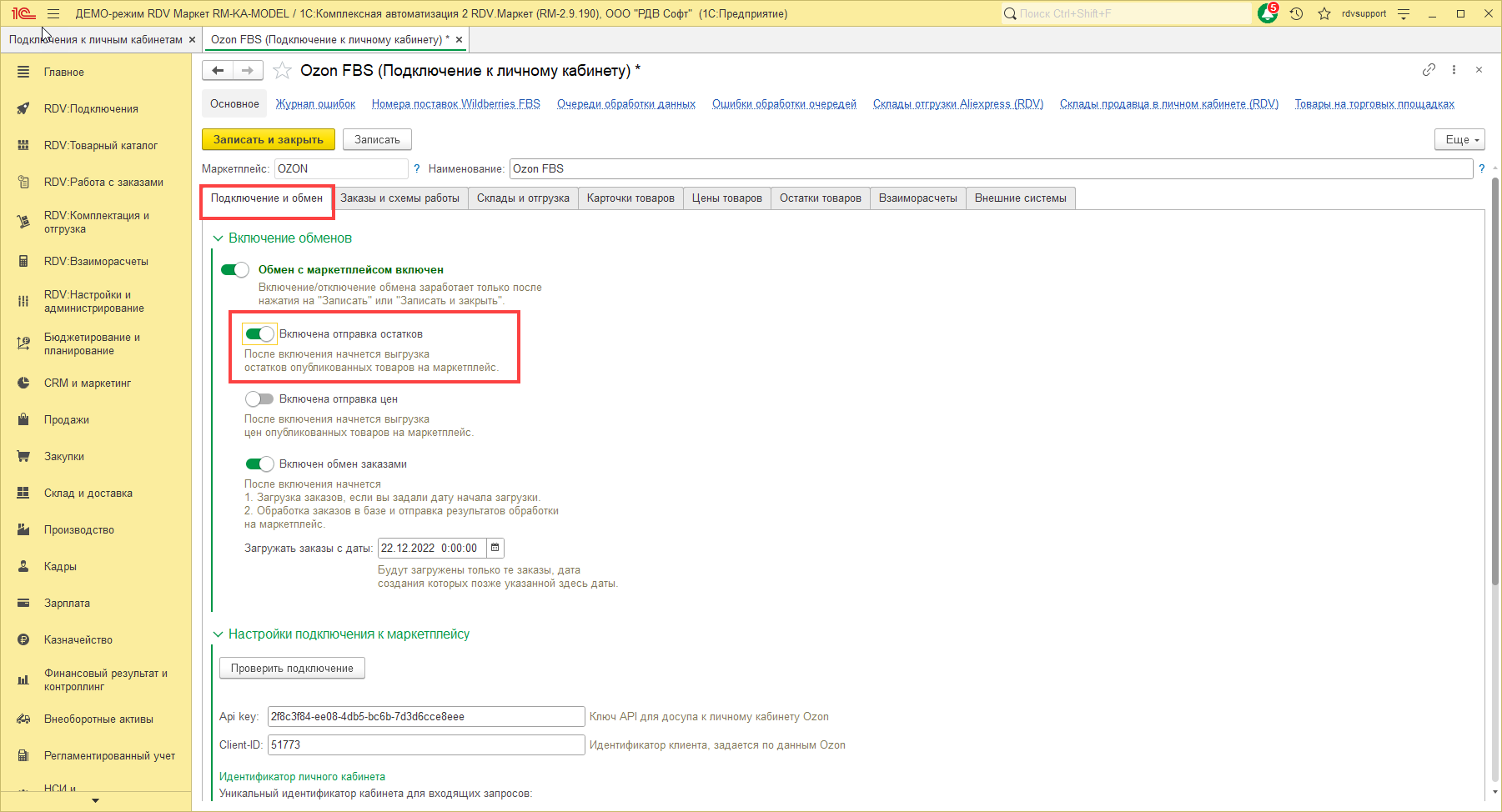Toggle Включена отправка остатков switch
Image resolution: width=1502 pixels, height=812 pixels.
click(x=259, y=333)
